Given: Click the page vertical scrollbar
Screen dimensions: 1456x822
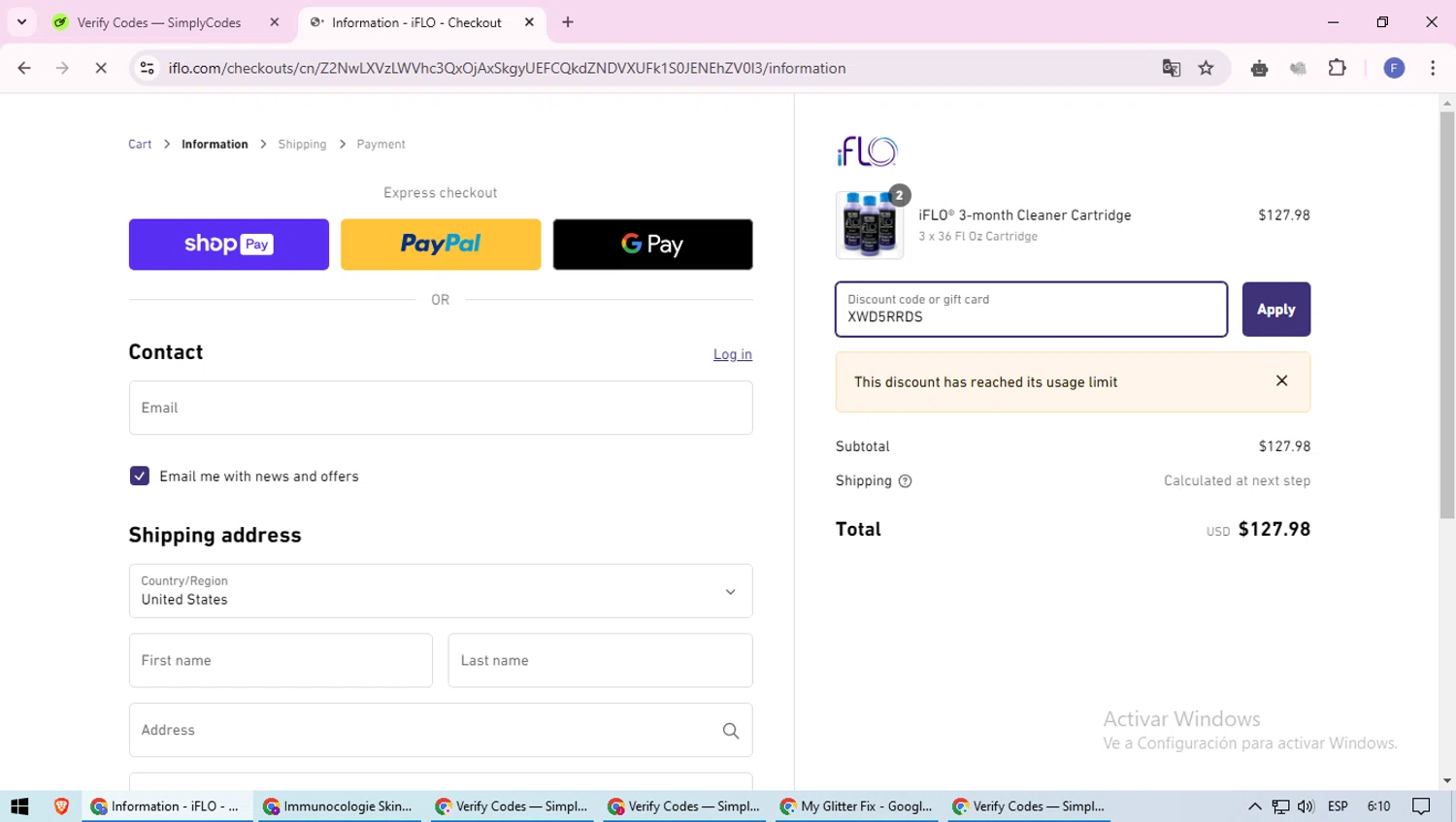Looking at the screenshot, I should point(1446,315).
